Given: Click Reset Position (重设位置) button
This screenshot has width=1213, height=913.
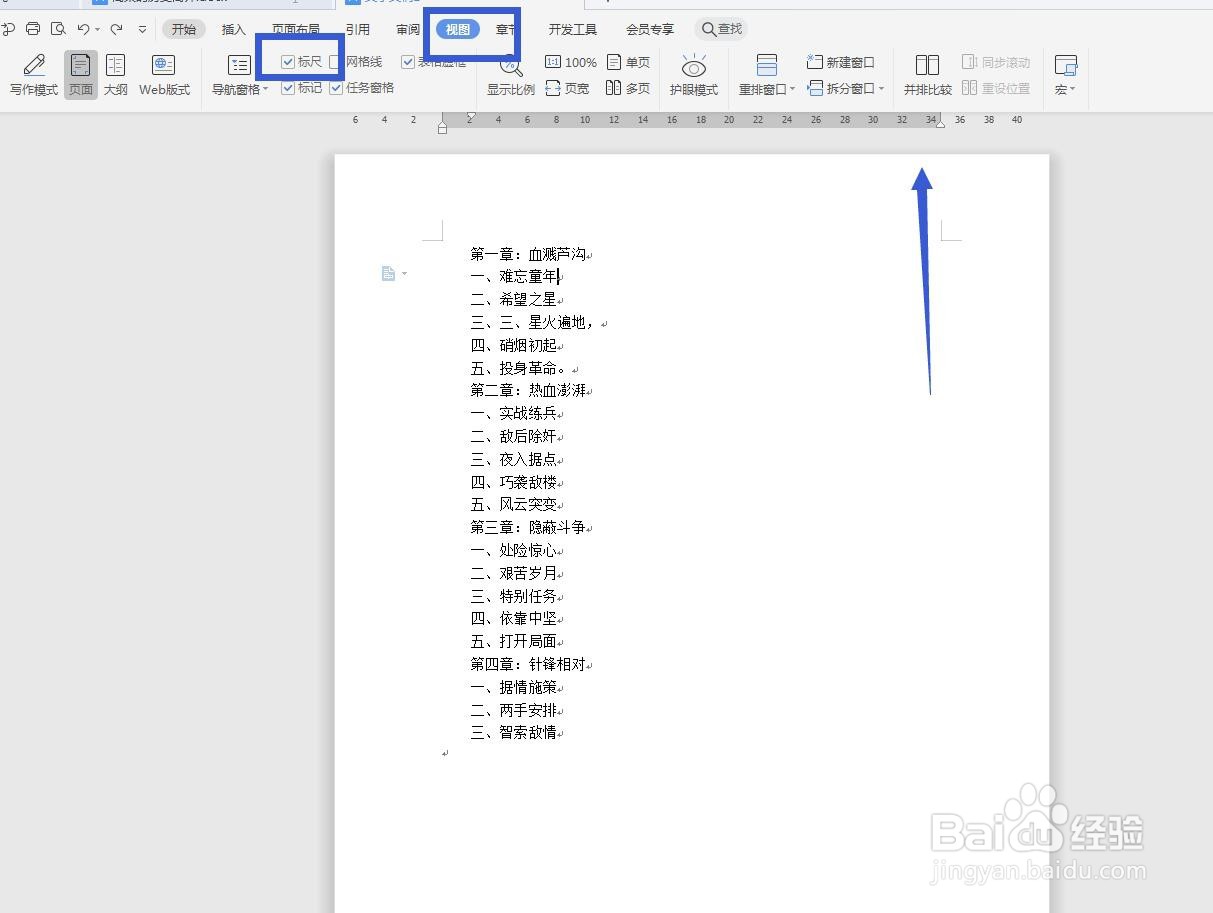Looking at the screenshot, I should (996, 88).
